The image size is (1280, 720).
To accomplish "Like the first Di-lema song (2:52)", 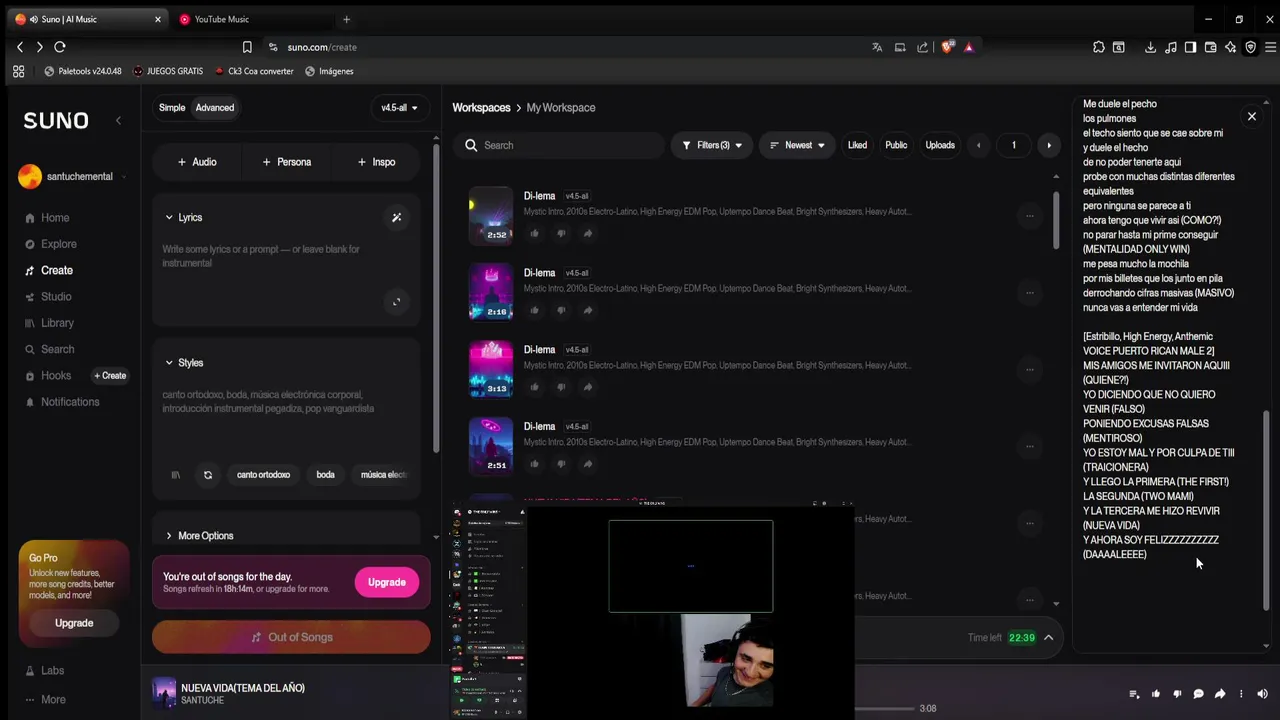I will [534, 233].
